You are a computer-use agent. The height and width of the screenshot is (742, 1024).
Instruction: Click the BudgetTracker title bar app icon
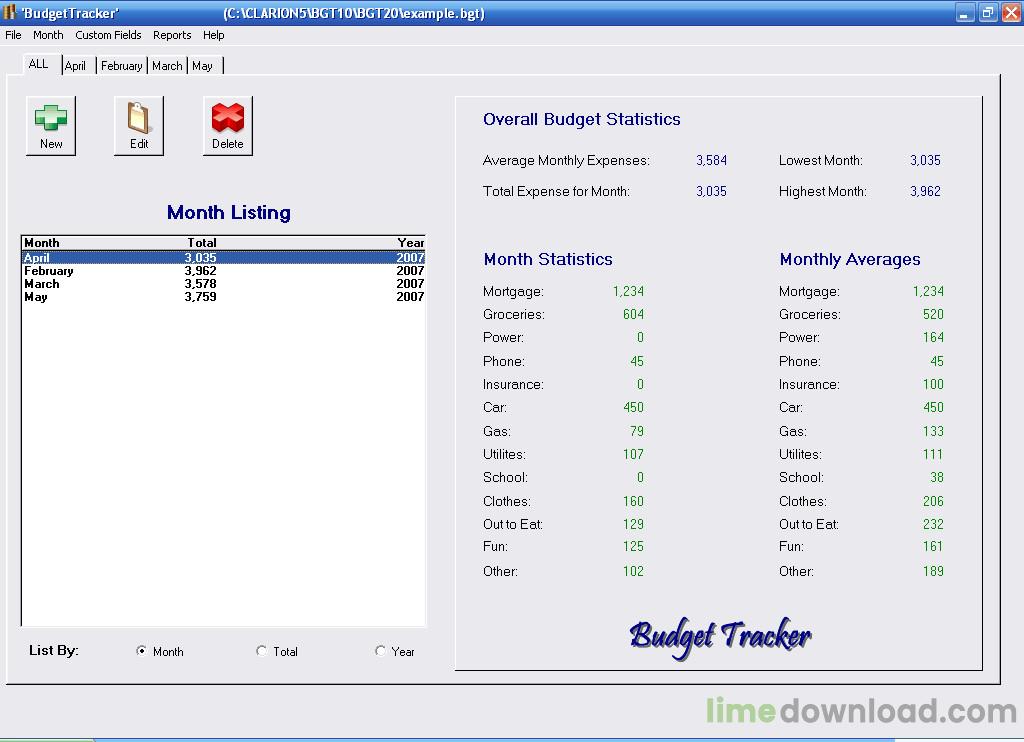10,13
